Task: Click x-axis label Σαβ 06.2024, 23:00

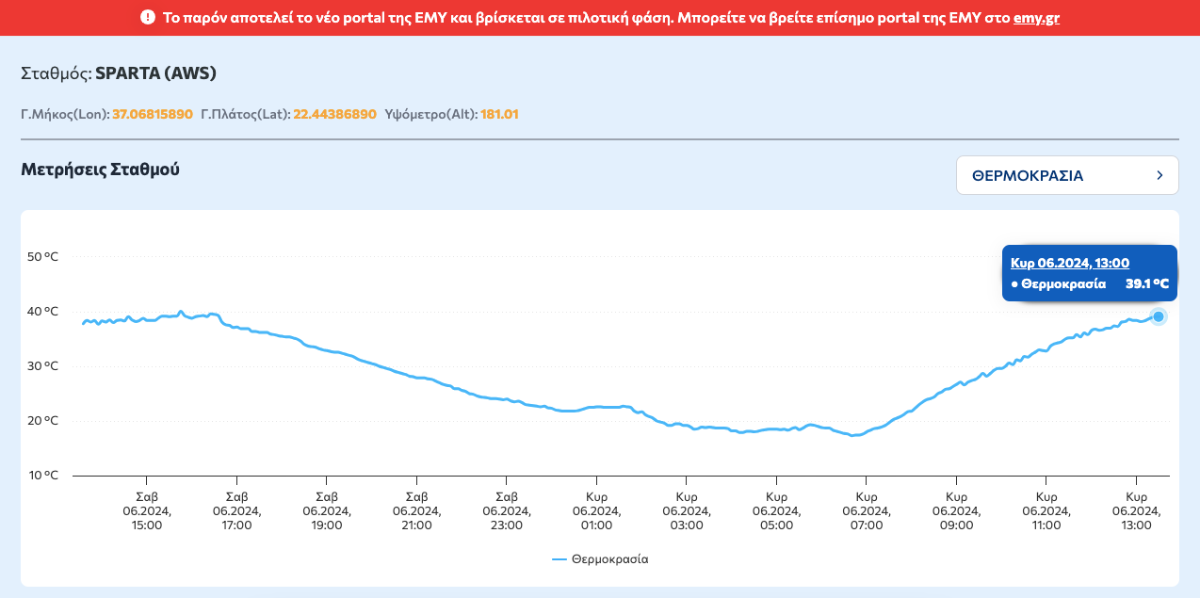Action: coord(507,510)
